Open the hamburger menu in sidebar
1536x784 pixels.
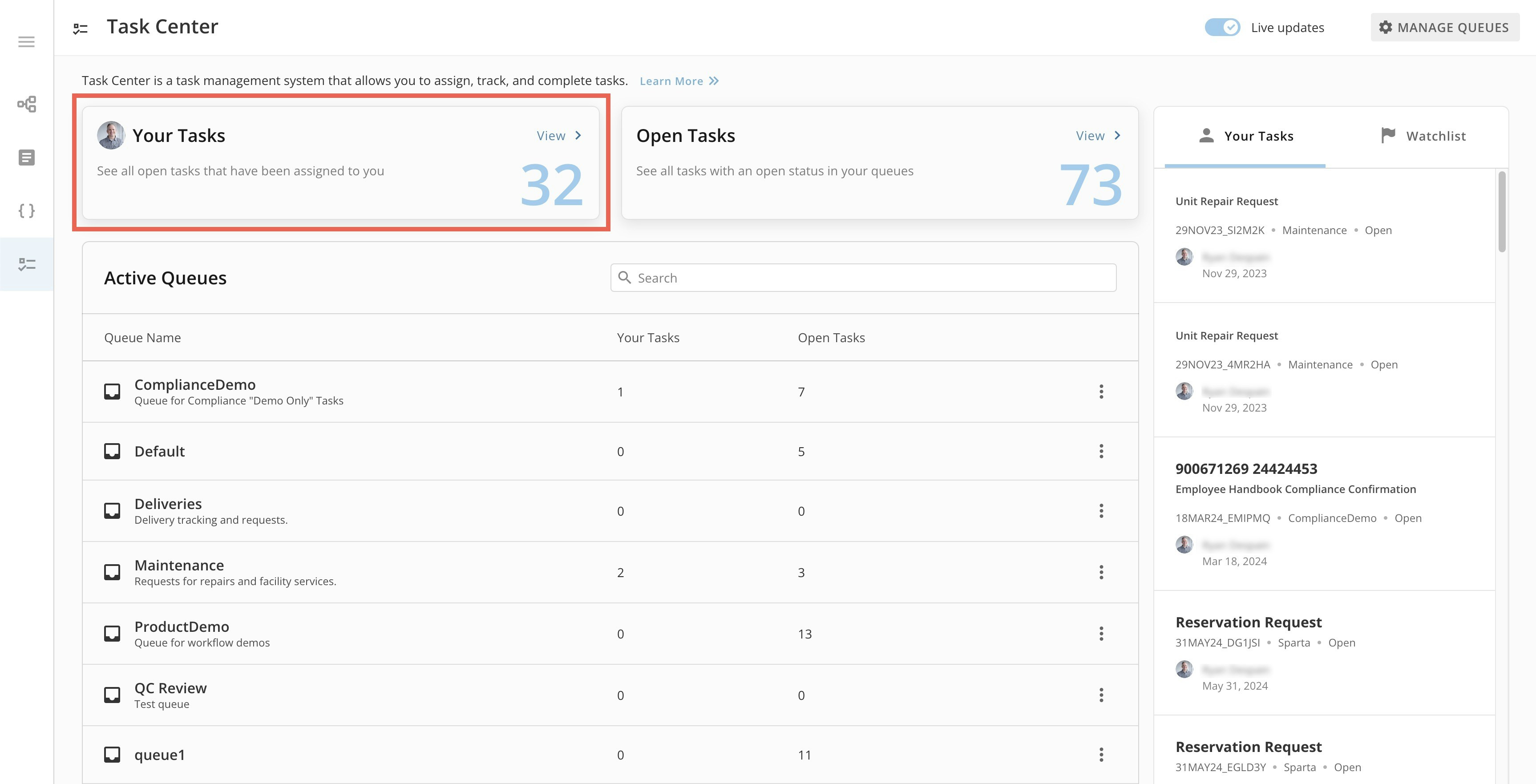click(26, 42)
